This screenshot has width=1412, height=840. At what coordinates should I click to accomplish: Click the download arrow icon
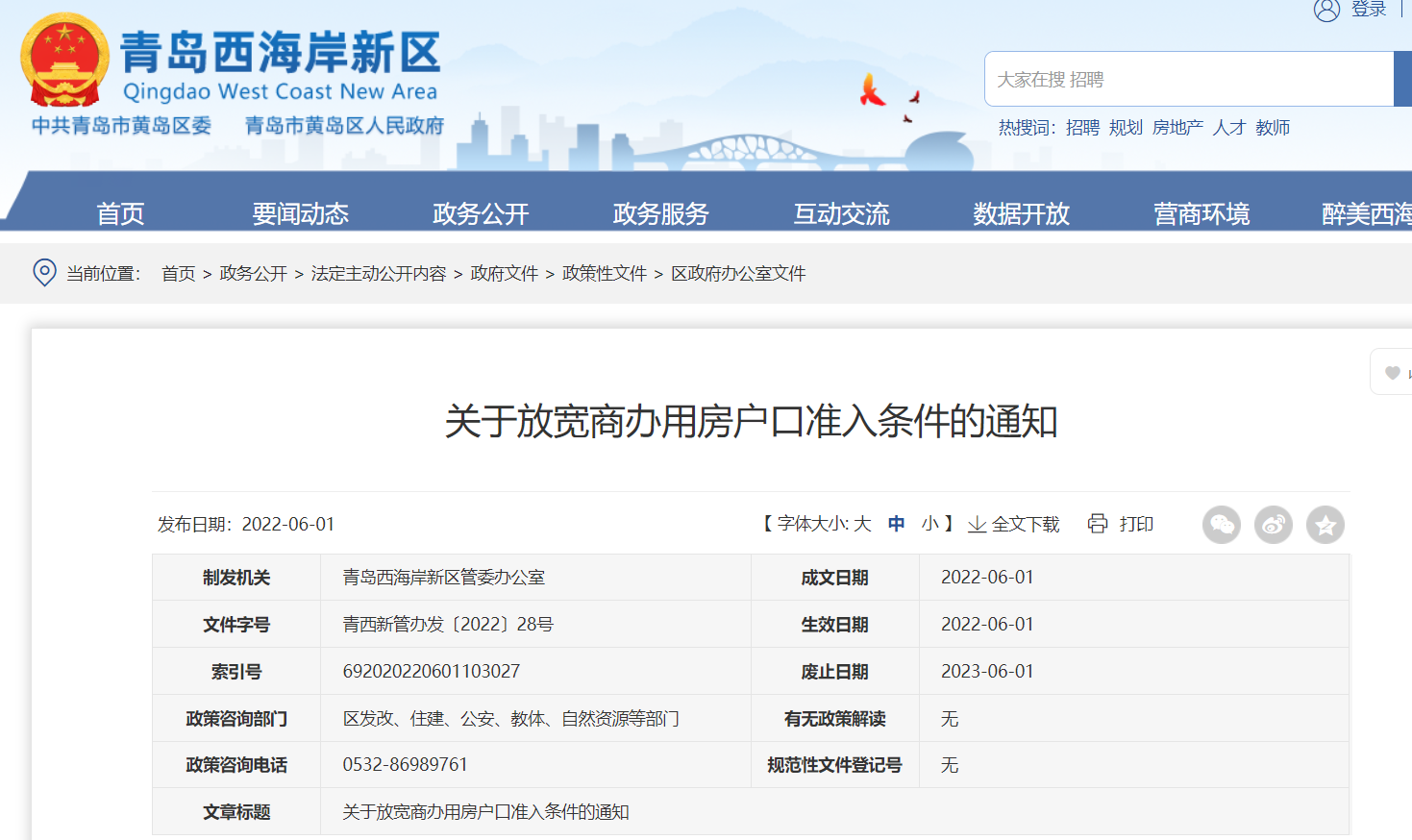[x=977, y=524]
